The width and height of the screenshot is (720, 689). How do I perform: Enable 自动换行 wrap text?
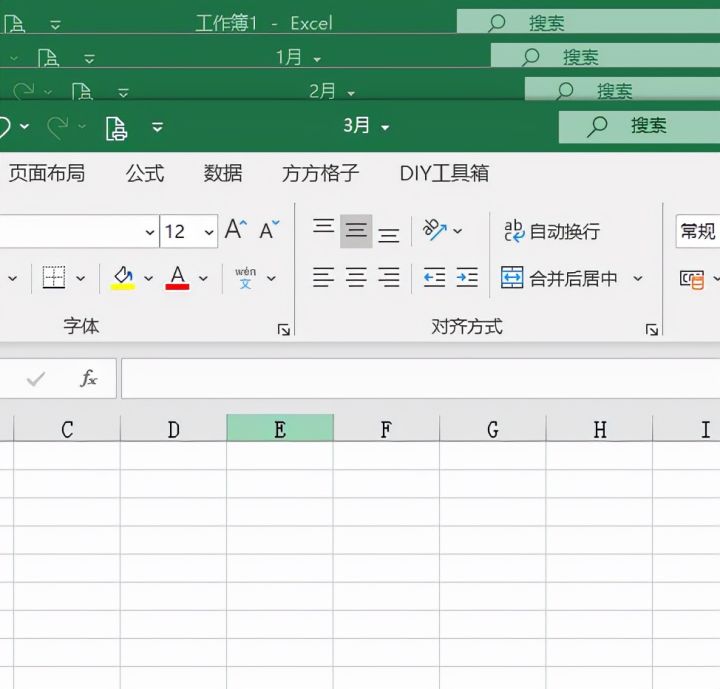[552, 231]
